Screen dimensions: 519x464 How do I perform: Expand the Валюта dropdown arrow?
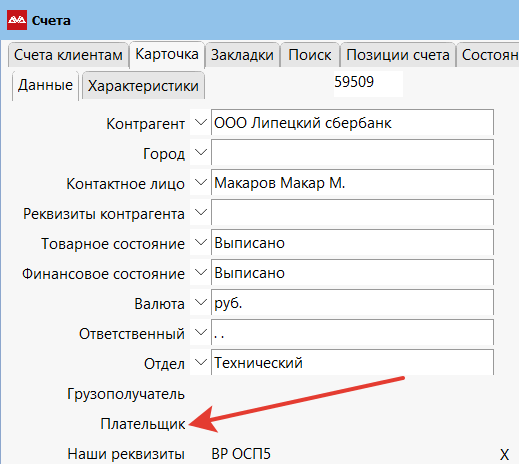[200, 302]
